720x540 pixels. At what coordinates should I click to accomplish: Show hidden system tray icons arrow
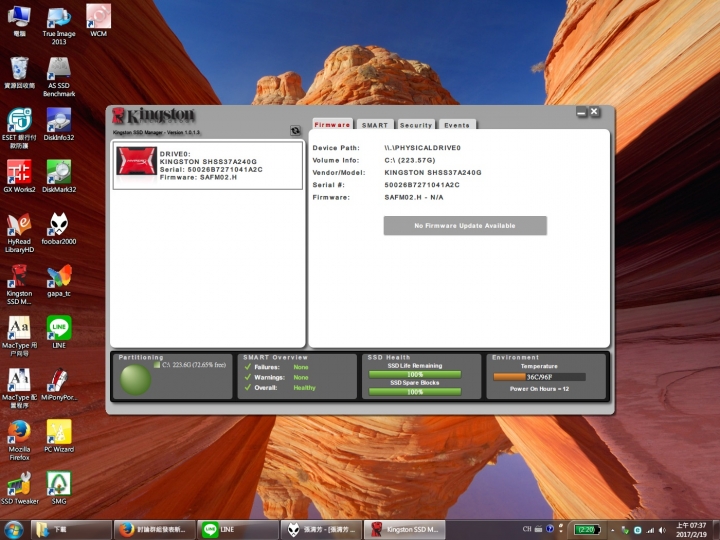[612, 530]
